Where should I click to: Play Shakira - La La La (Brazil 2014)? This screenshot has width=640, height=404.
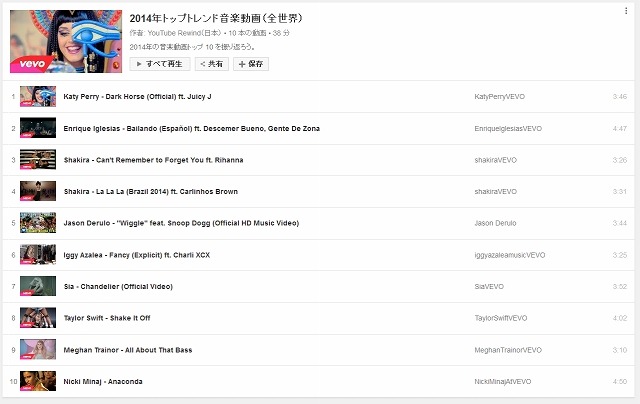tap(151, 191)
